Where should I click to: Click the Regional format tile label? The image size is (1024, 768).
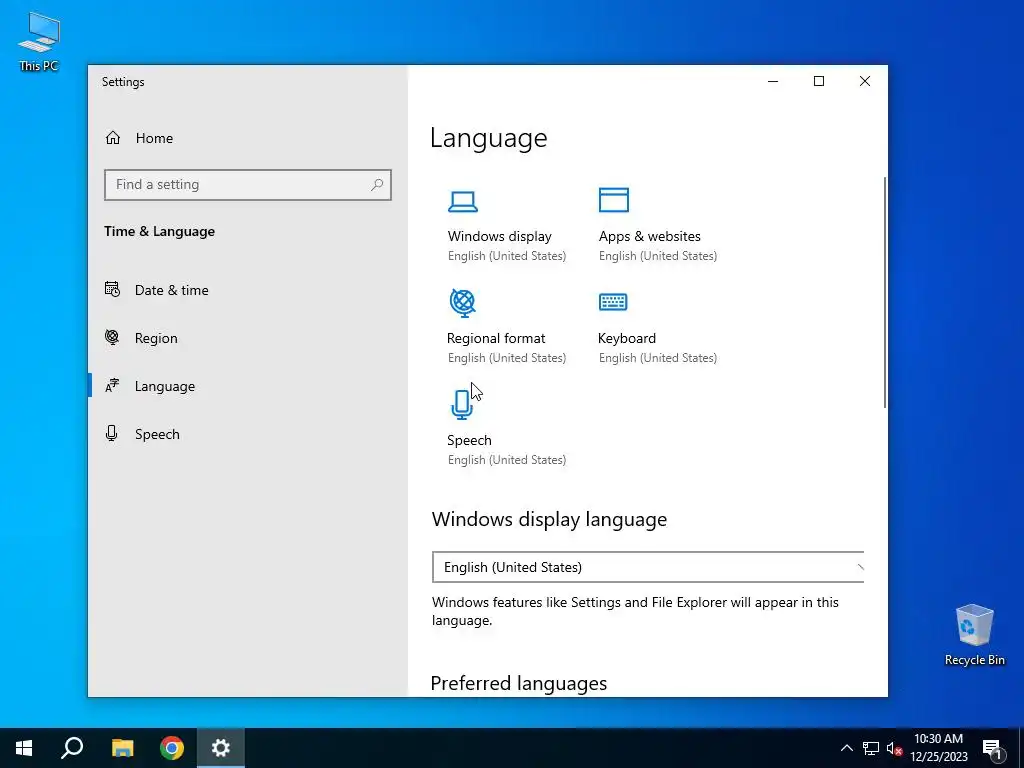(x=496, y=338)
